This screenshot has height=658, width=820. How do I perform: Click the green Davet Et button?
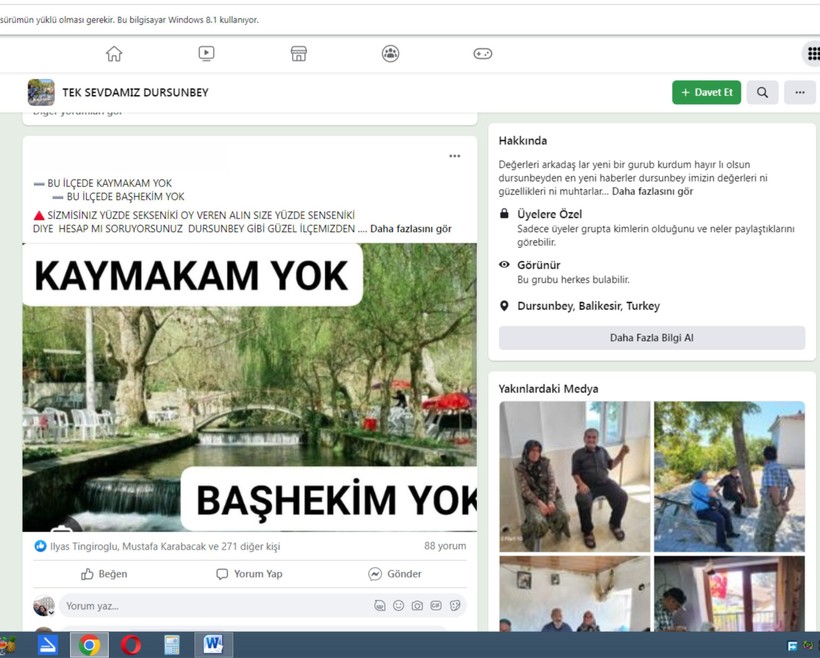[x=706, y=93]
